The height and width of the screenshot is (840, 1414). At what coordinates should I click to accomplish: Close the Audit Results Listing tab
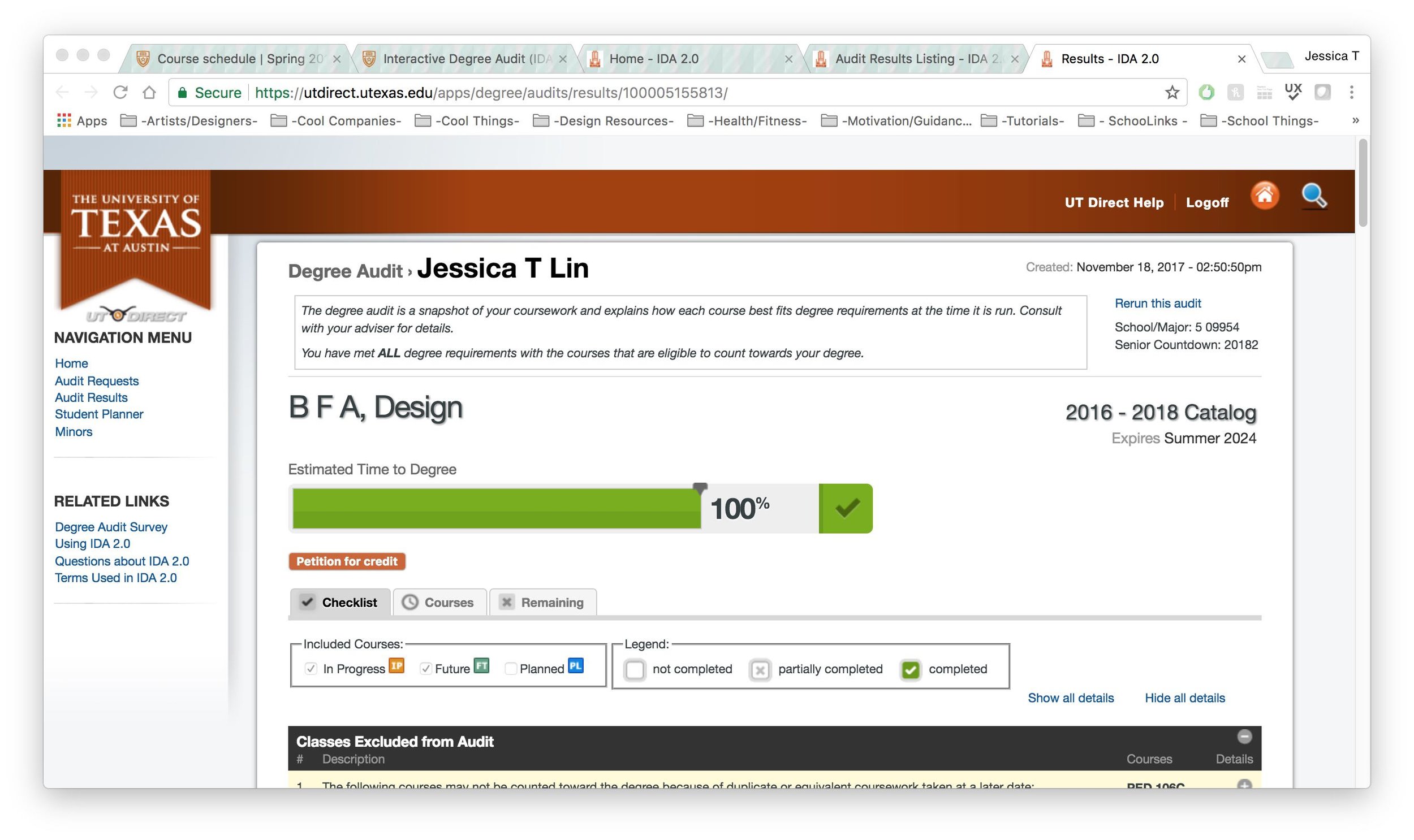tap(1014, 59)
